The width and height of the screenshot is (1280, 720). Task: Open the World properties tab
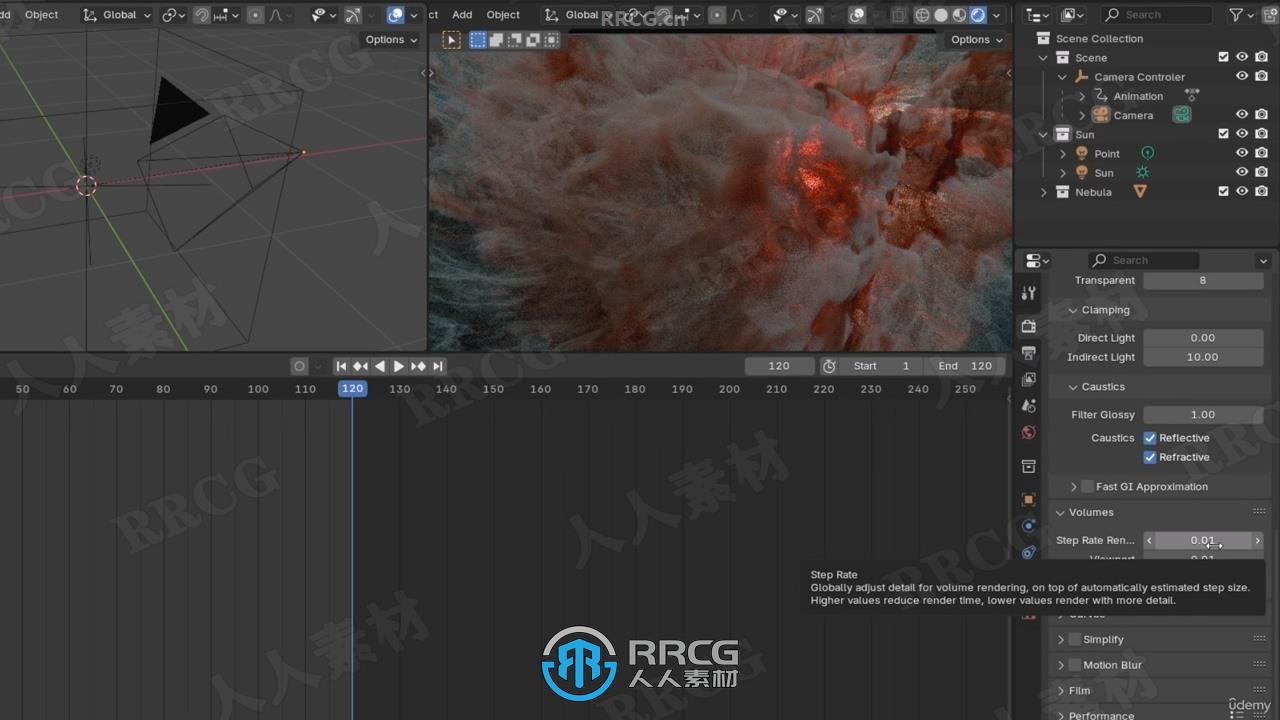point(1029,433)
